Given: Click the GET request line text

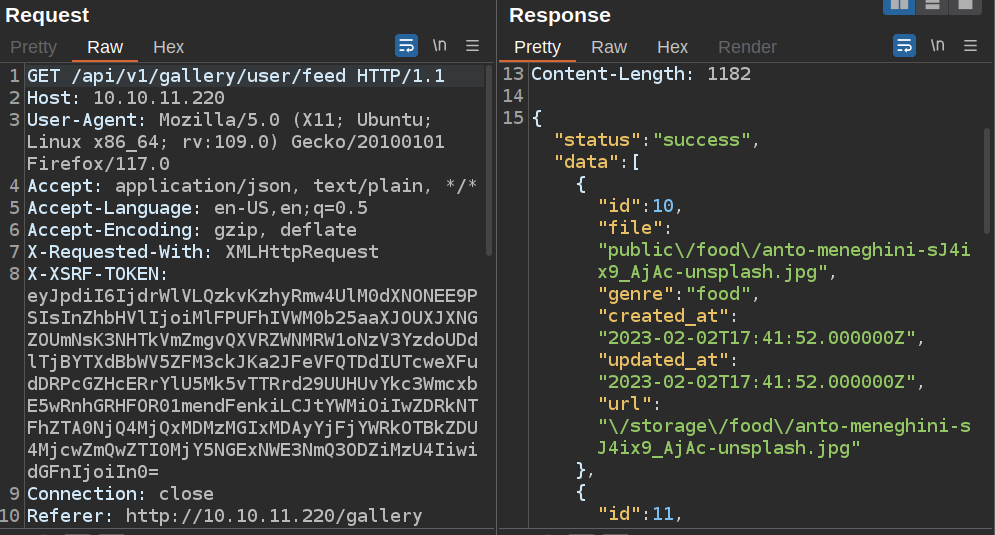Looking at the screenshot, I should (x=235, y=77).
